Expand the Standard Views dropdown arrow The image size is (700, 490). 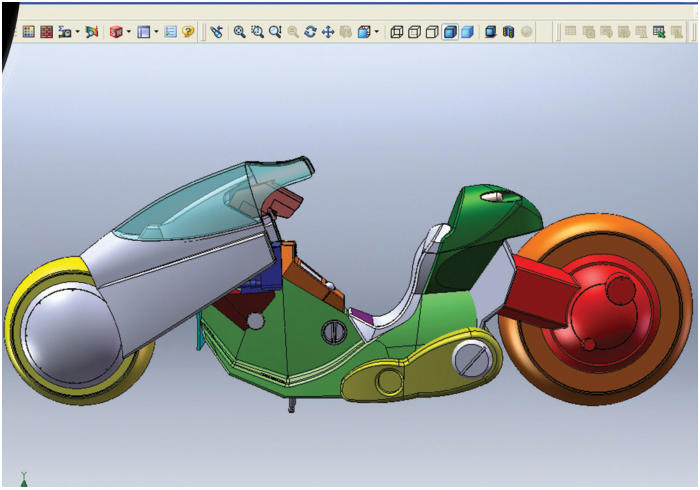coord(377,32)
